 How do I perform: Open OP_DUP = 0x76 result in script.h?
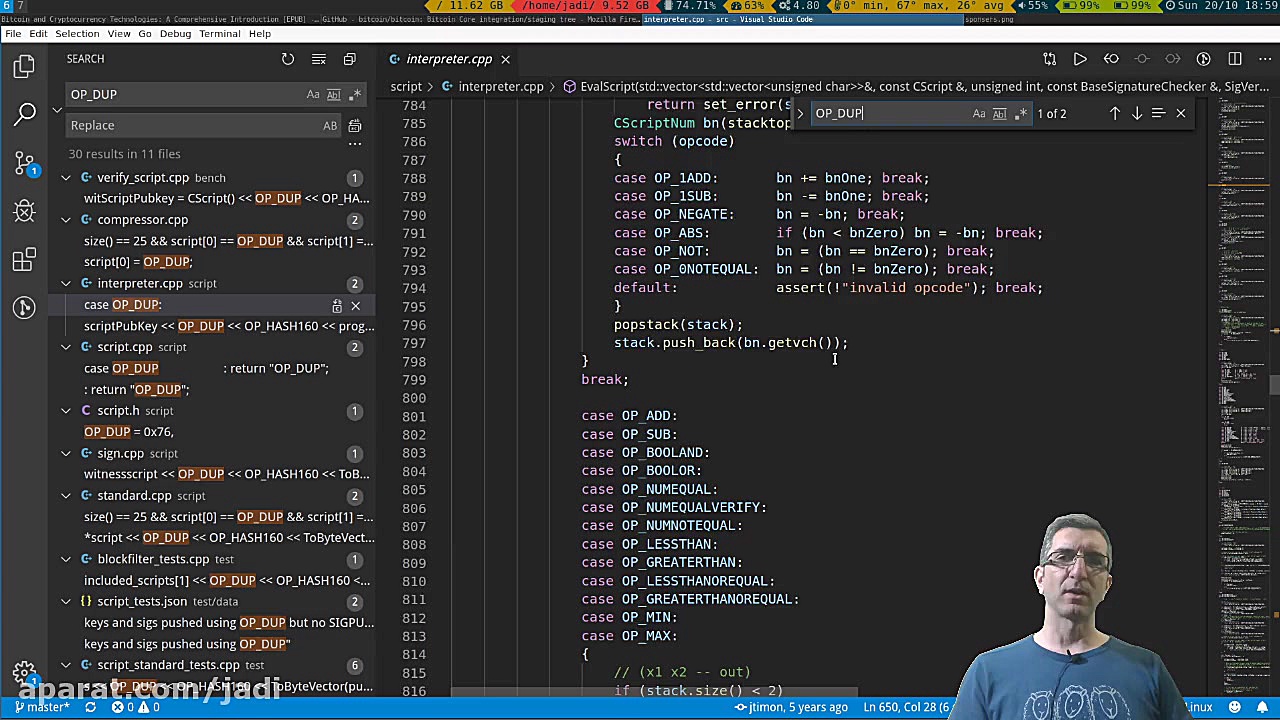pos(129,432)
